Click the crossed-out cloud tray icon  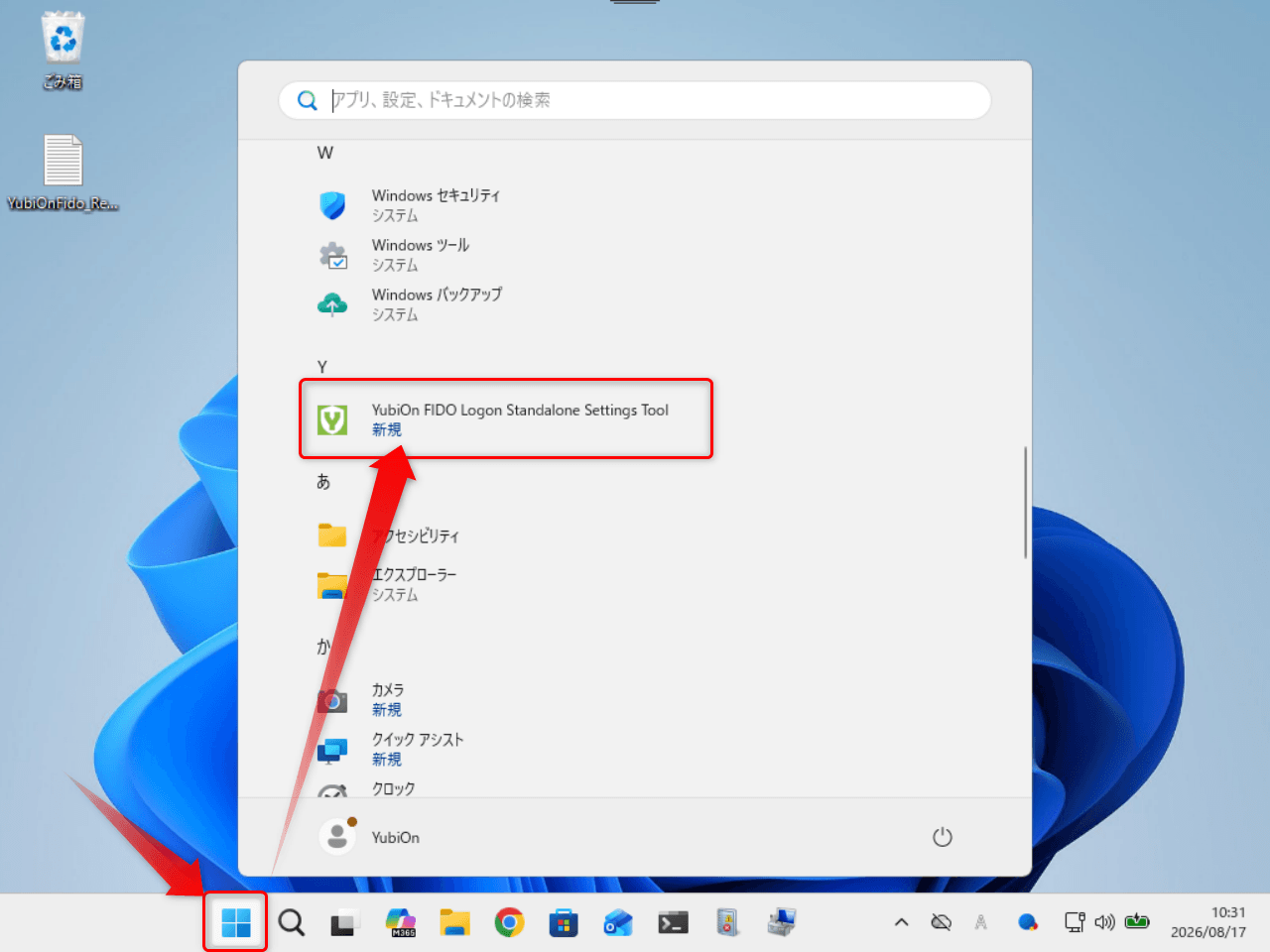941,922
